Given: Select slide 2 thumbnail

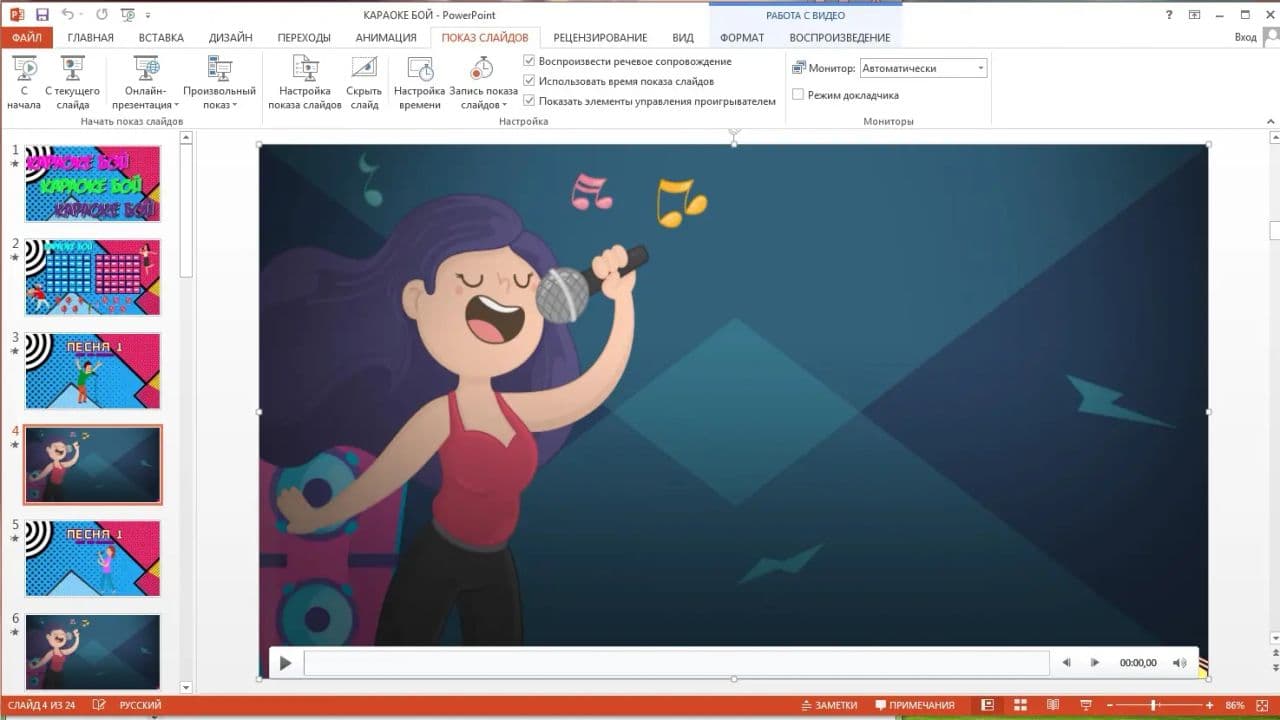Looking at the screenshot, I should [92, 277].
